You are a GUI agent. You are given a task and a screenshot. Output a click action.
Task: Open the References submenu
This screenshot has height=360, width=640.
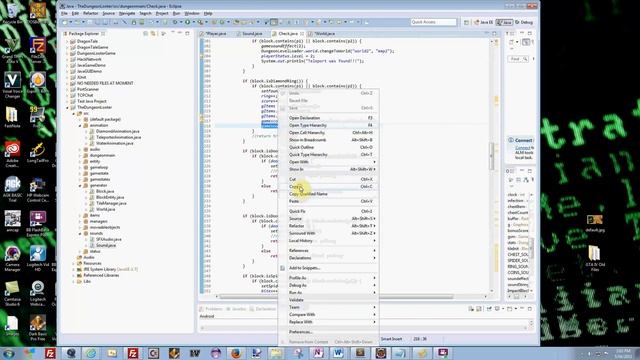point(329,251)
